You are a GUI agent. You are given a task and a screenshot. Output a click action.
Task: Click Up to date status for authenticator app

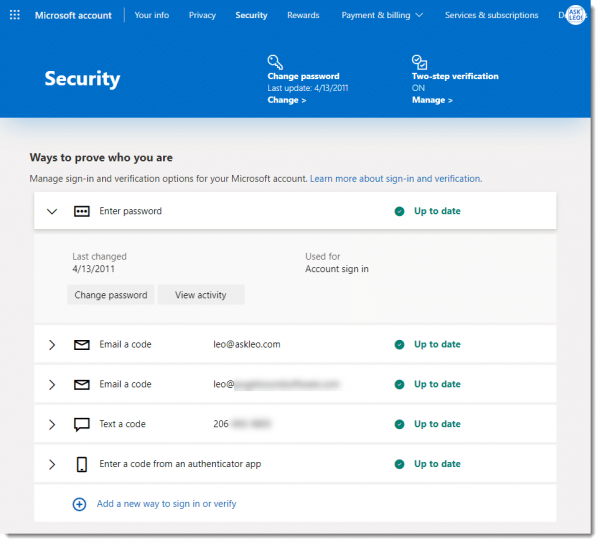pyautogui.click(x=437, y=464)
